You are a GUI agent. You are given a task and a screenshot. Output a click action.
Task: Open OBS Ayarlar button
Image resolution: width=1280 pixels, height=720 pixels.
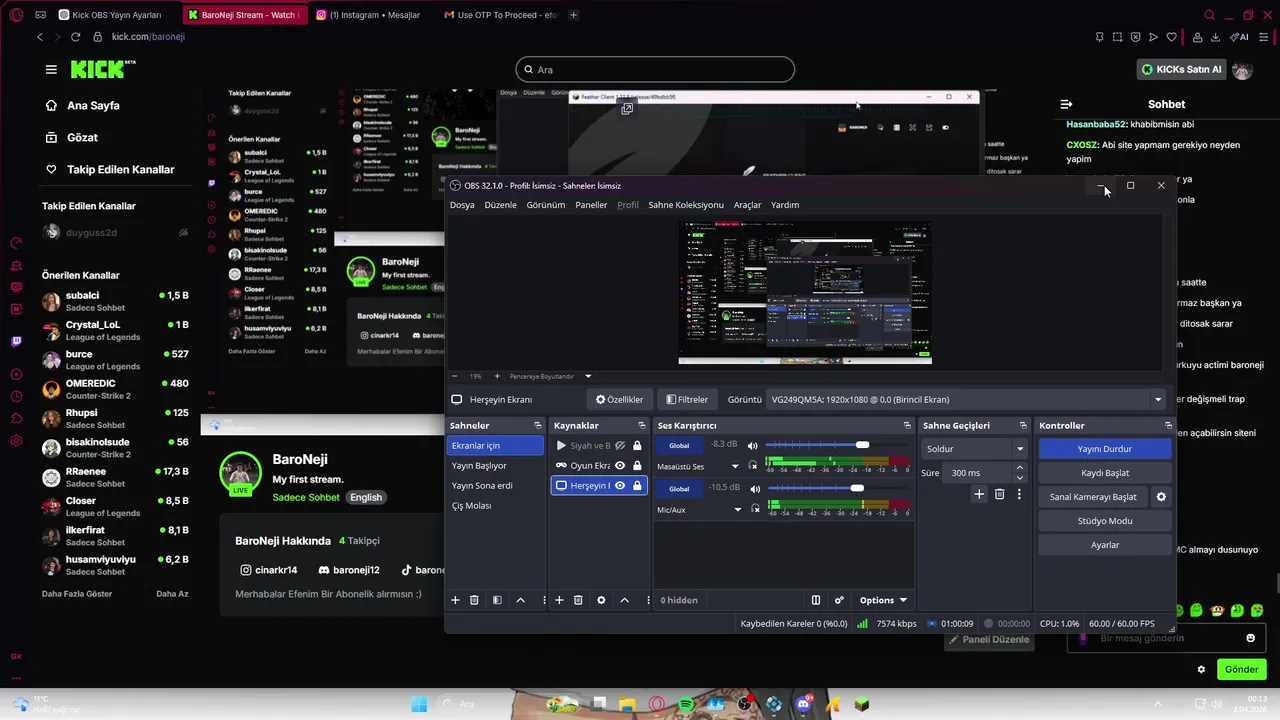click(1104, 545)
